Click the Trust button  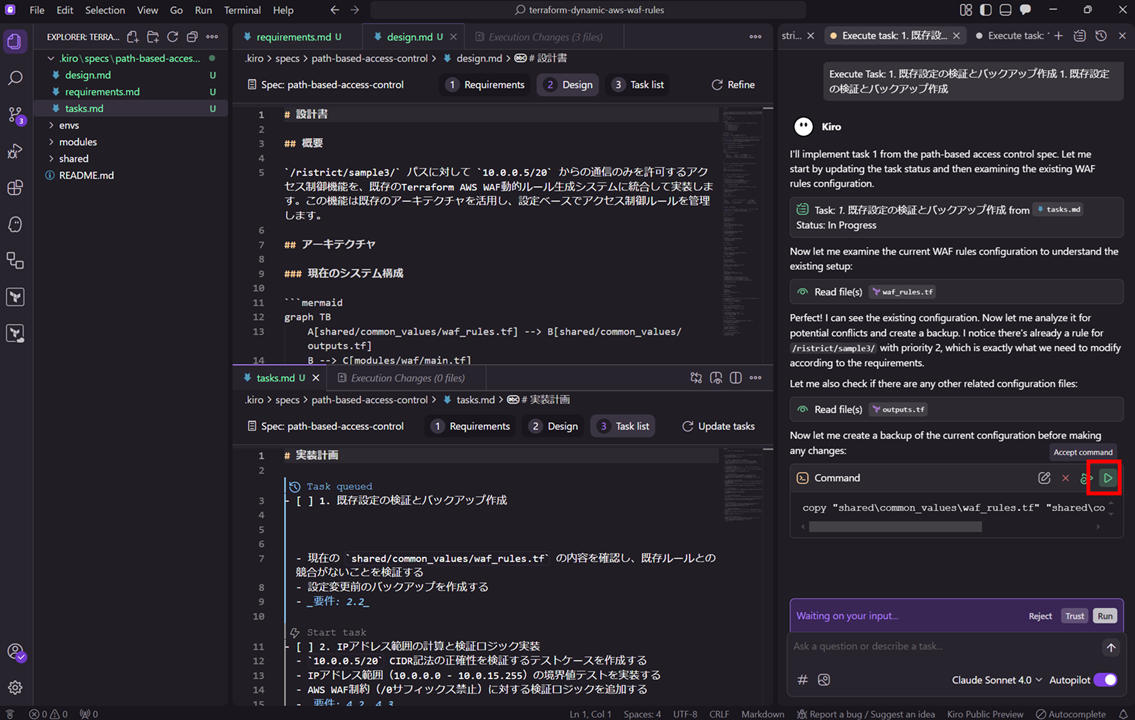1074,616
